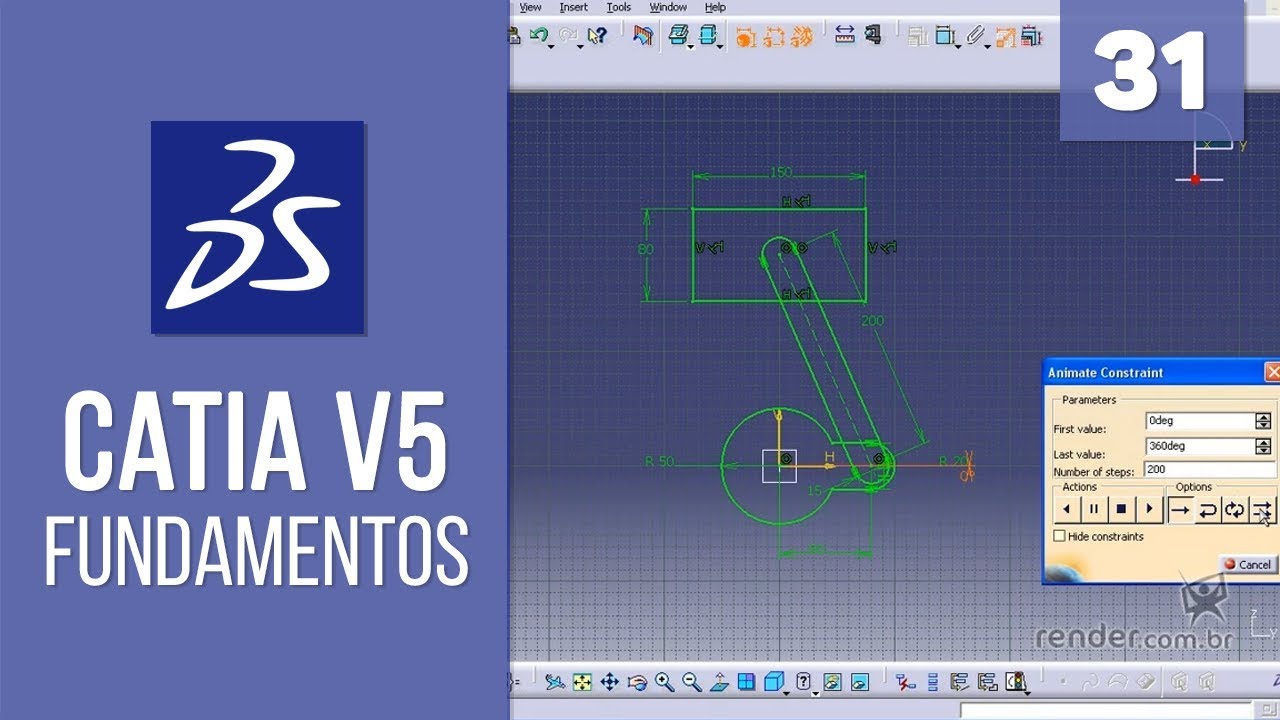
Task: Open the Window menu
Action: (668, 7)
